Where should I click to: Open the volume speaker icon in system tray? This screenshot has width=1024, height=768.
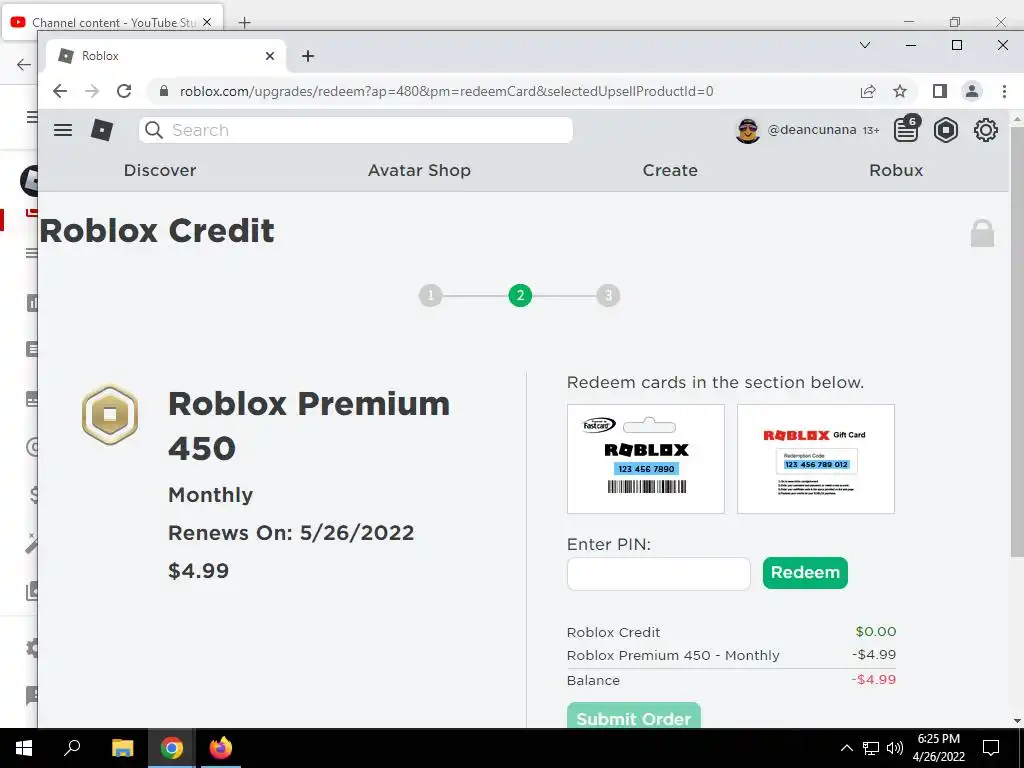(x=895, y=748)
